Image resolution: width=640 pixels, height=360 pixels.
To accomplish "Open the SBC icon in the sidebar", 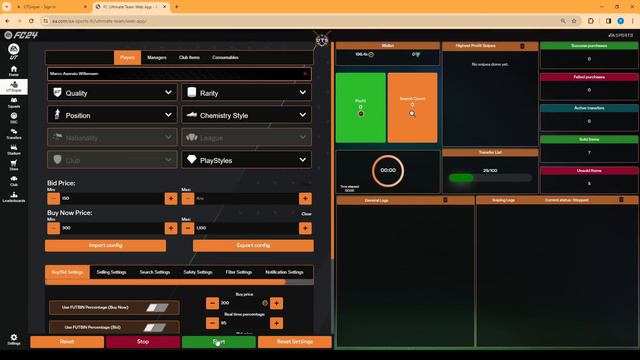I will pyautogui.click(x=13, y=118).
